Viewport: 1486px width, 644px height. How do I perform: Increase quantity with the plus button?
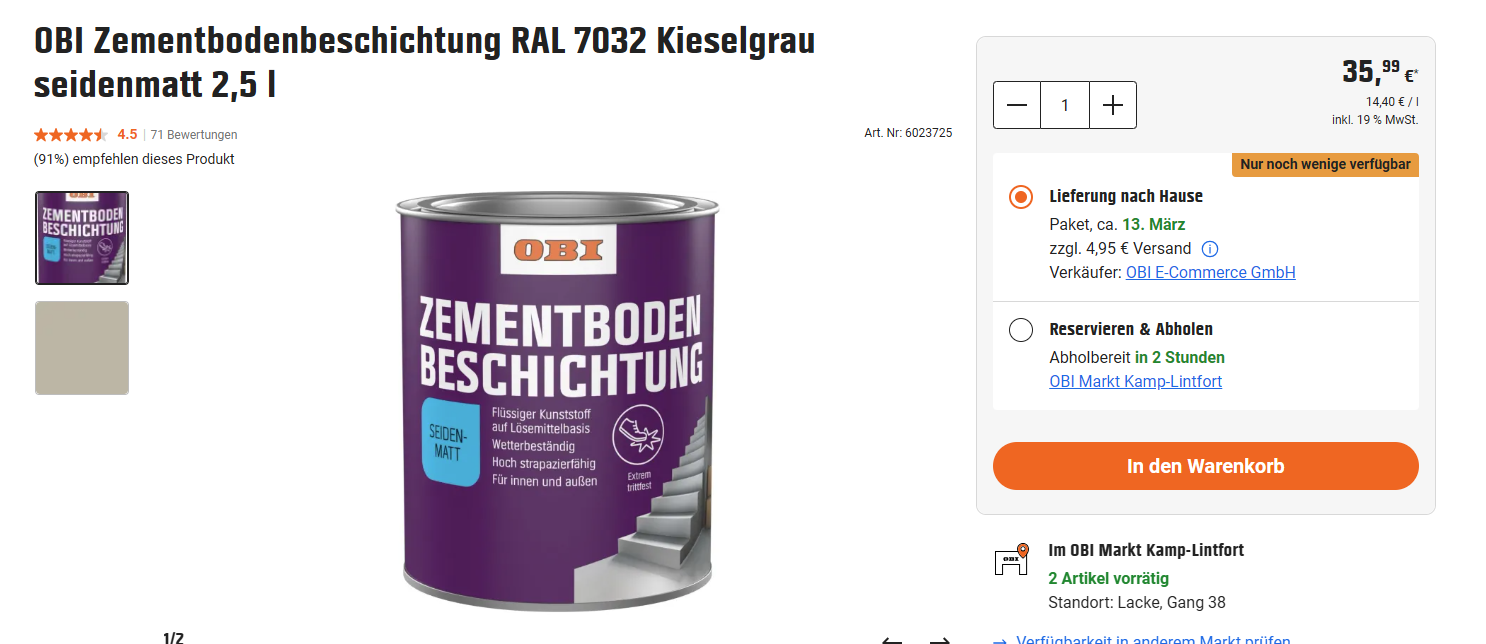[1113, 105]
